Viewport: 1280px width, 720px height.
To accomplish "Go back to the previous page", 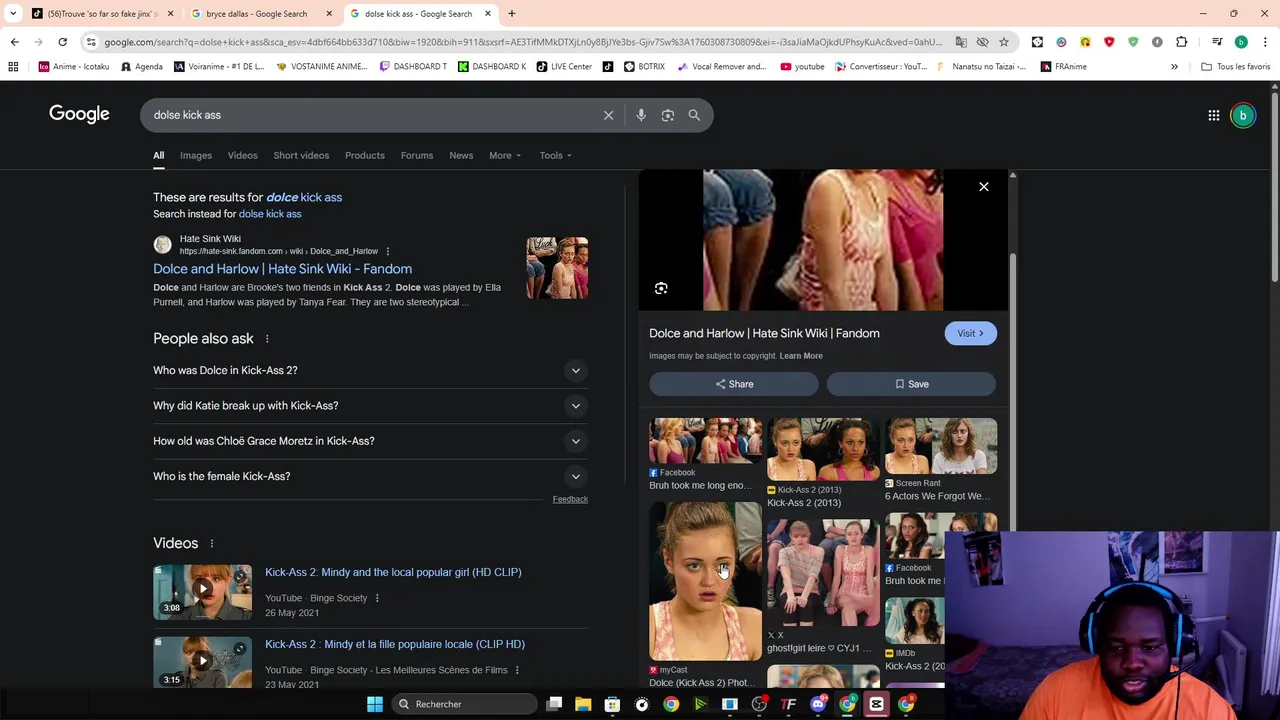I will click(14, 42).
